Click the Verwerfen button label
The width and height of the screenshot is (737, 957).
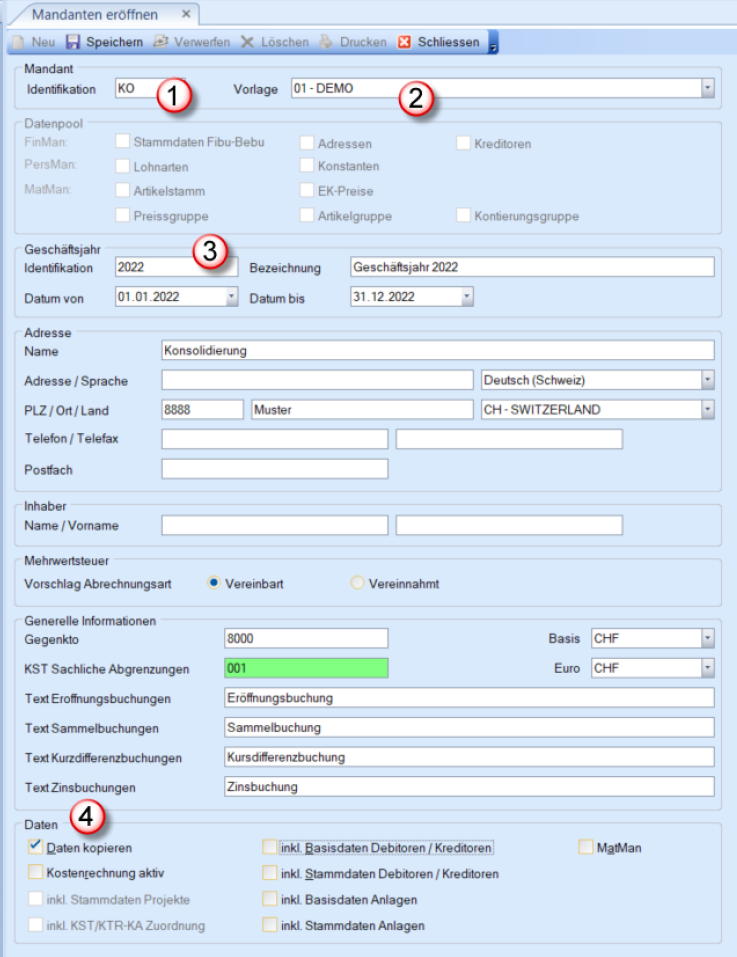[x=202, y=42]
